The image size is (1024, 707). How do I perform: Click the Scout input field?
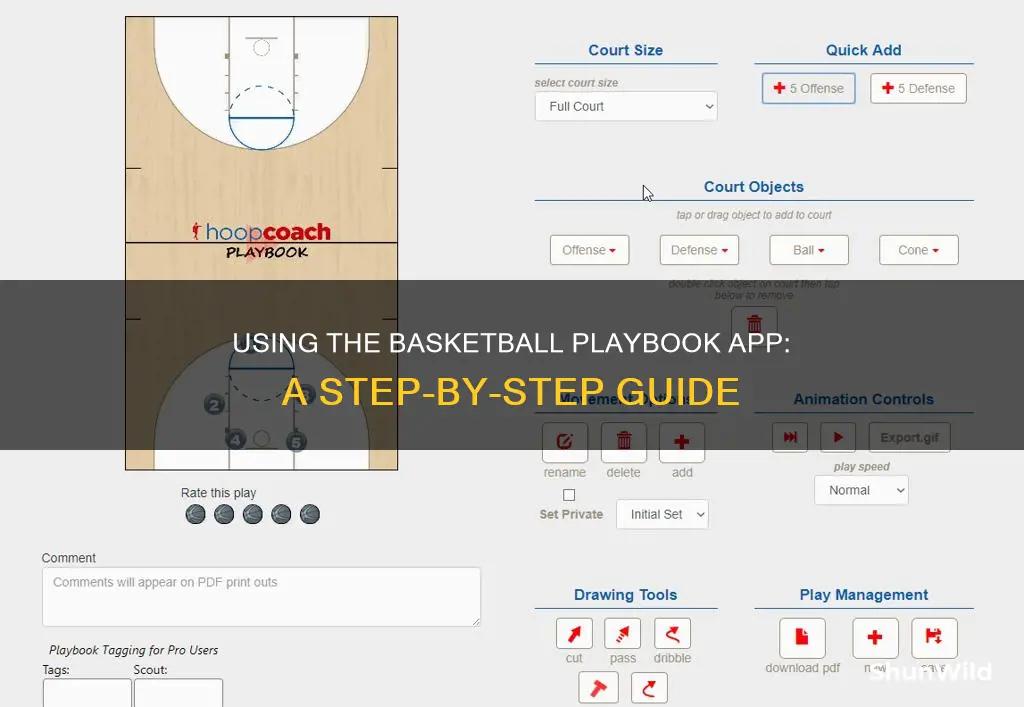[178, 692]
